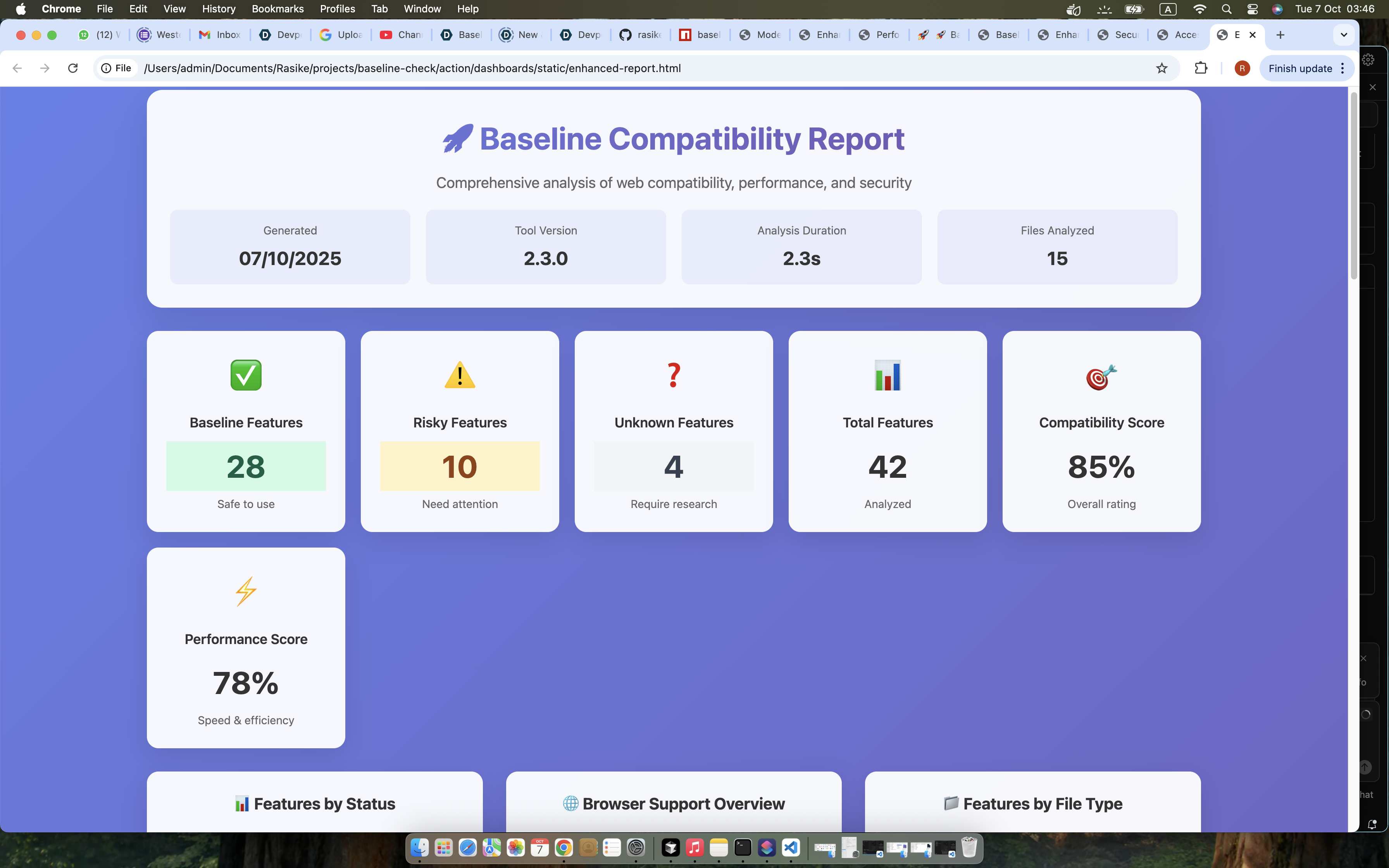Open macOS Control Center toggle icon
The height and width of the screenshot is (868, 1389).
[1252, 9]
